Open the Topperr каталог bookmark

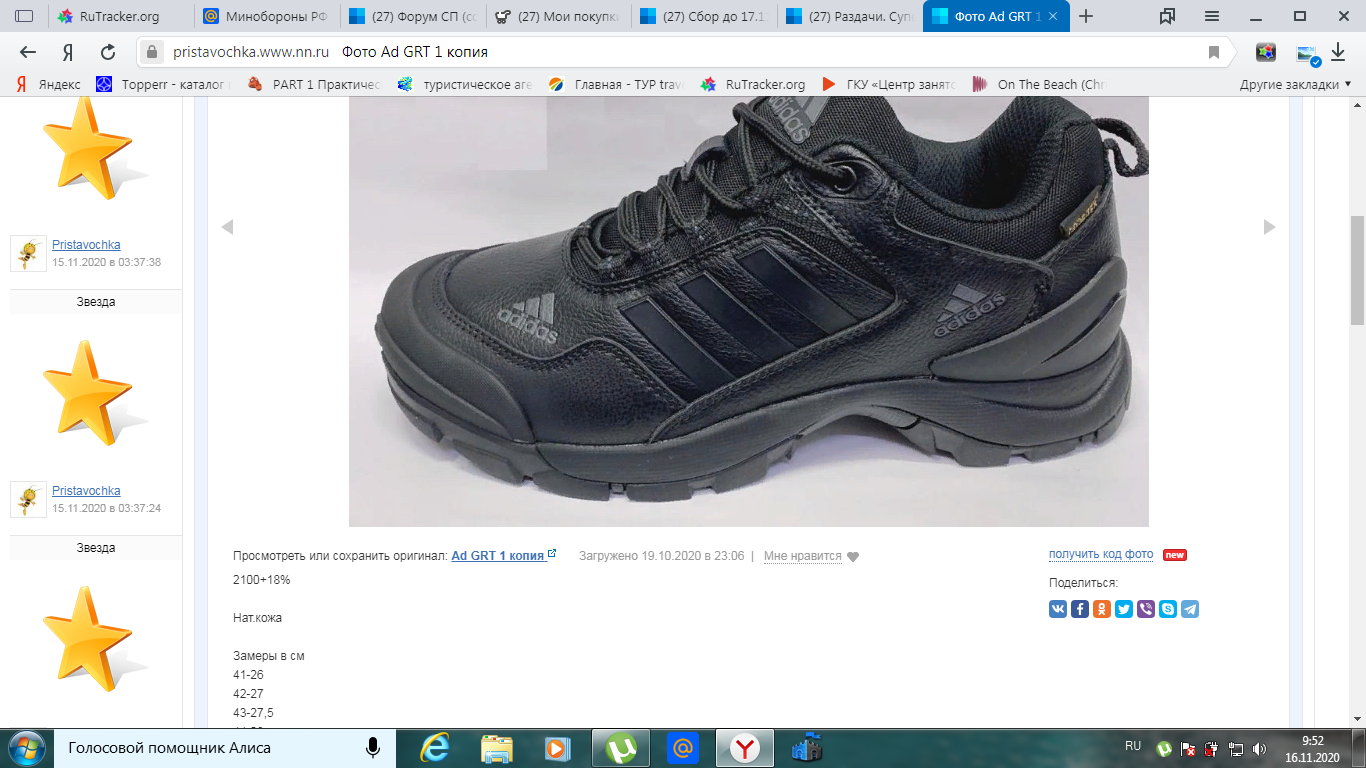click(x=163, y=85)
